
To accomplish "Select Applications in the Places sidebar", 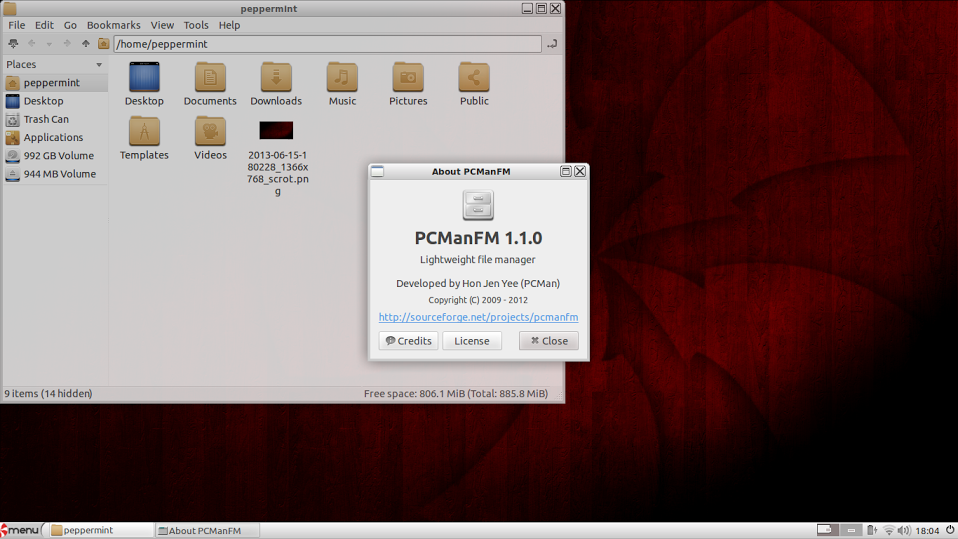I will 55,138.
